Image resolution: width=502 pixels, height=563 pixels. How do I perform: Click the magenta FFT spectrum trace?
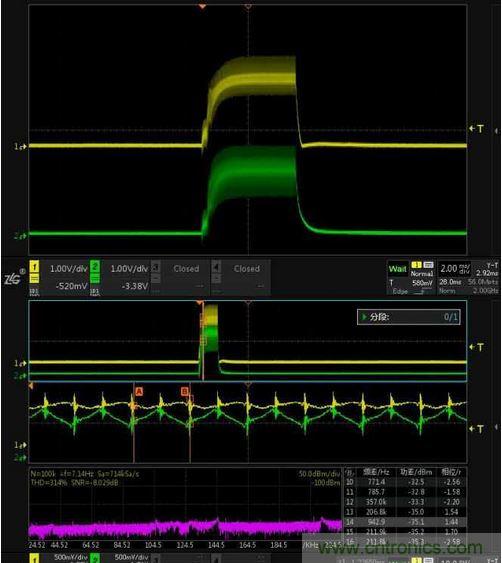coord(185,529)
